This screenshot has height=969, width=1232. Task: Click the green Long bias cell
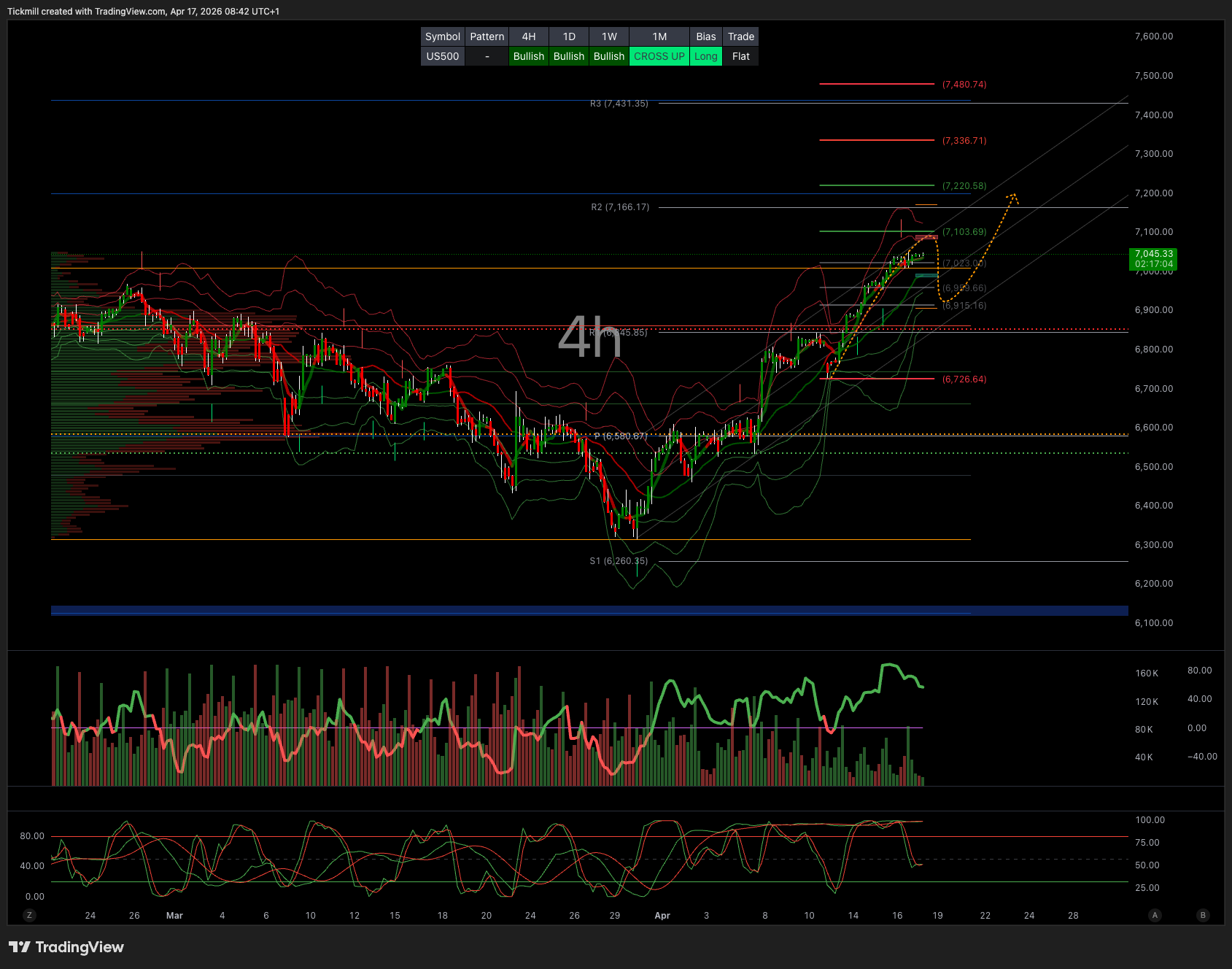pos(705,56)
